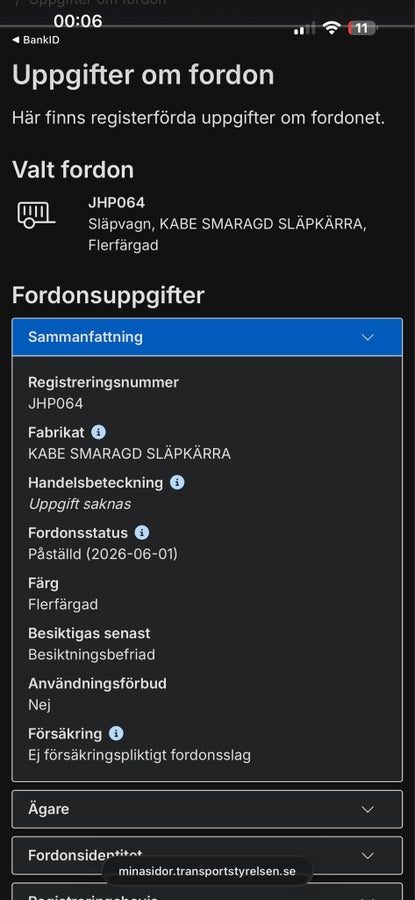
Task: Tap the Fordonsidentitet chevron arrow
Action: click(x=368, y=855)
